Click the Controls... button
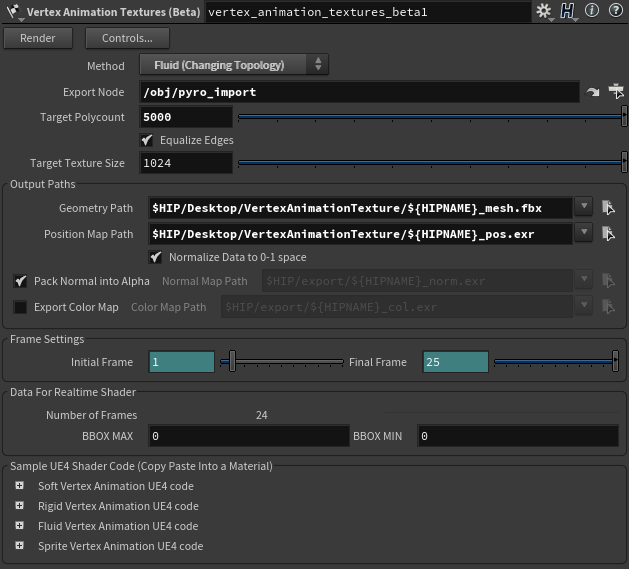Viewport: 629px width, 569px height. 127,38
